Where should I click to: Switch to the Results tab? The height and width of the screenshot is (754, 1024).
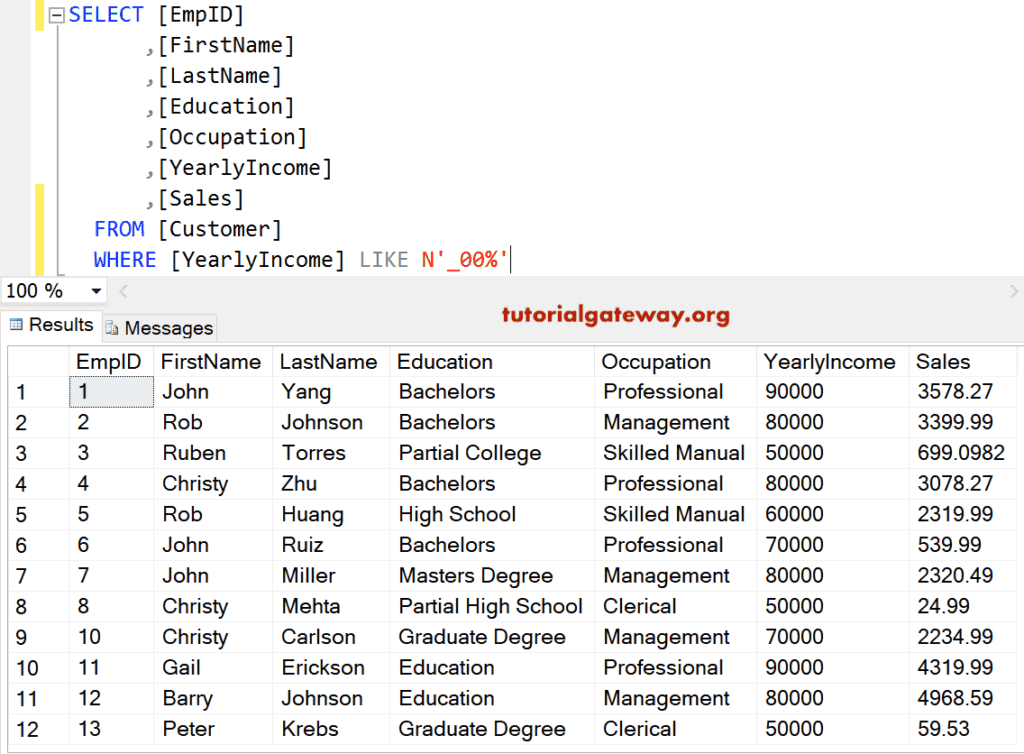coord(52,324)
